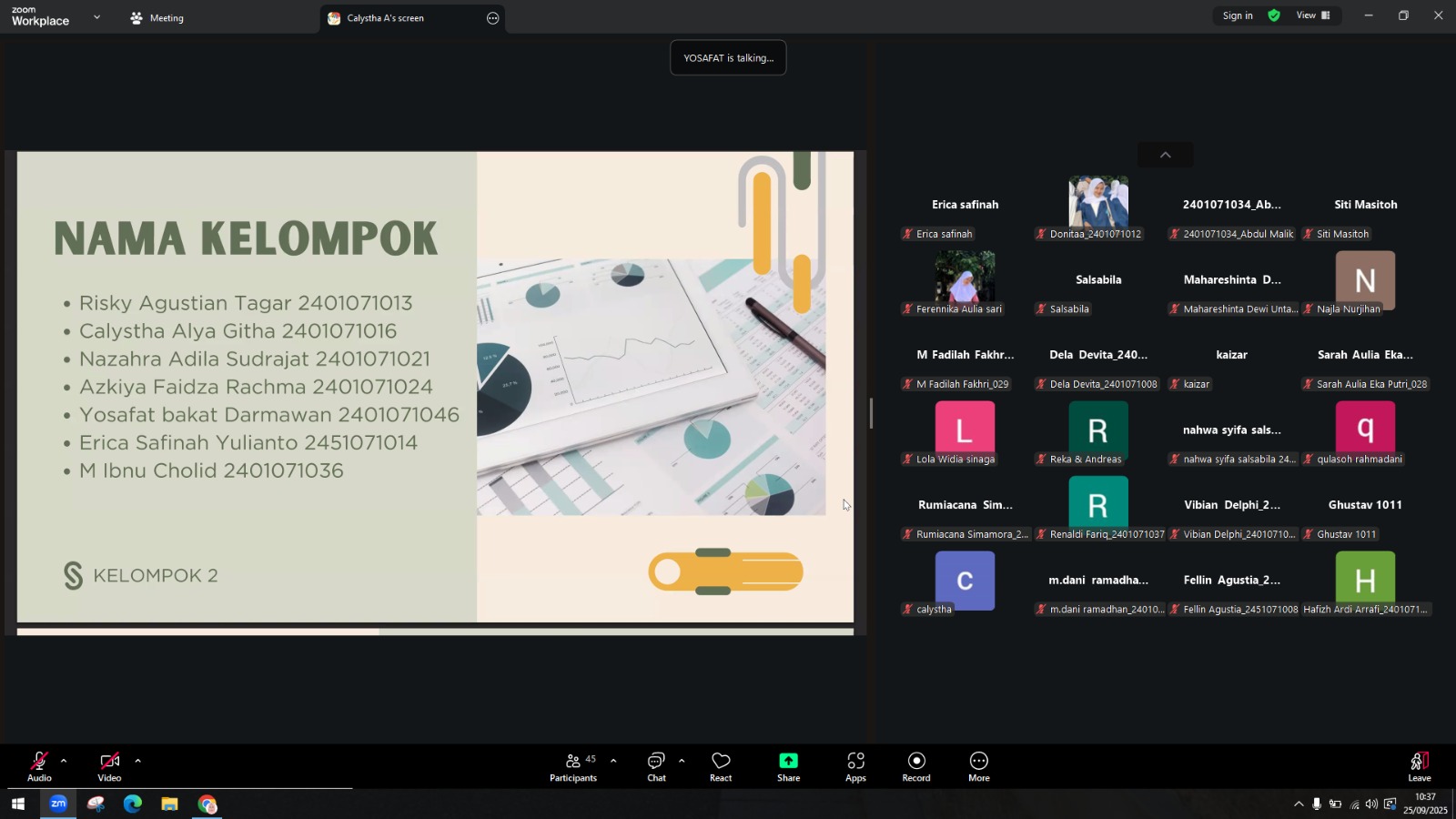Open File Explorer from the taskbar
Viewport: 1456px width, 819px height.
click(x=169, y=804)
